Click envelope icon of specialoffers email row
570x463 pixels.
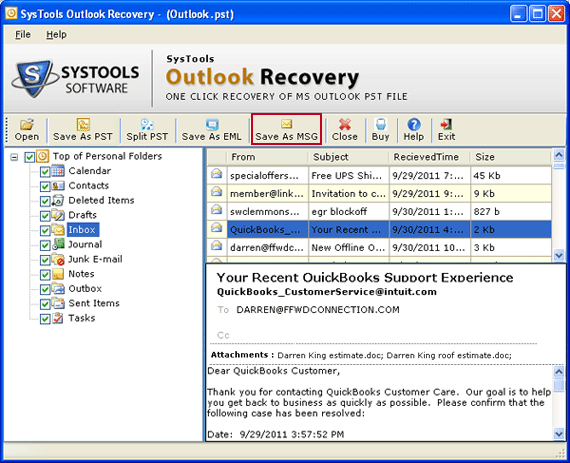(217, 173)
